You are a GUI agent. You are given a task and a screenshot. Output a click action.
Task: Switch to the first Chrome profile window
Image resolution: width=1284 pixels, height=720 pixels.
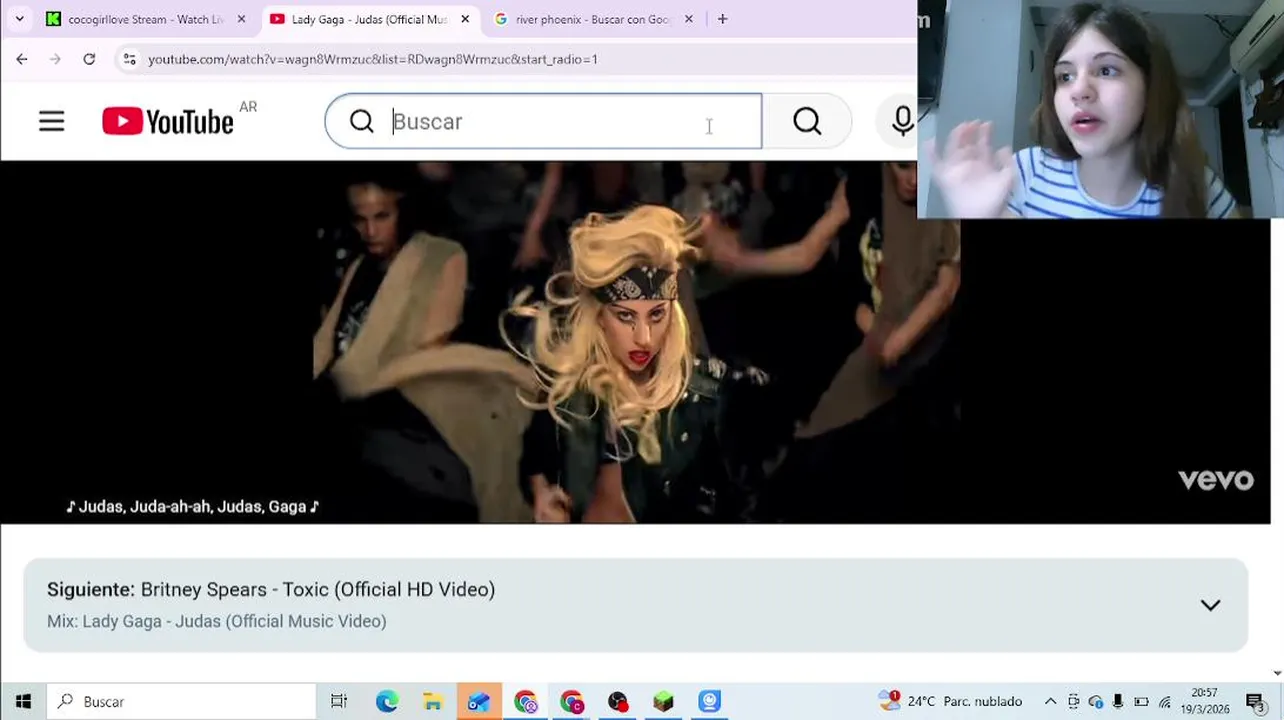[x=525, y=701]
